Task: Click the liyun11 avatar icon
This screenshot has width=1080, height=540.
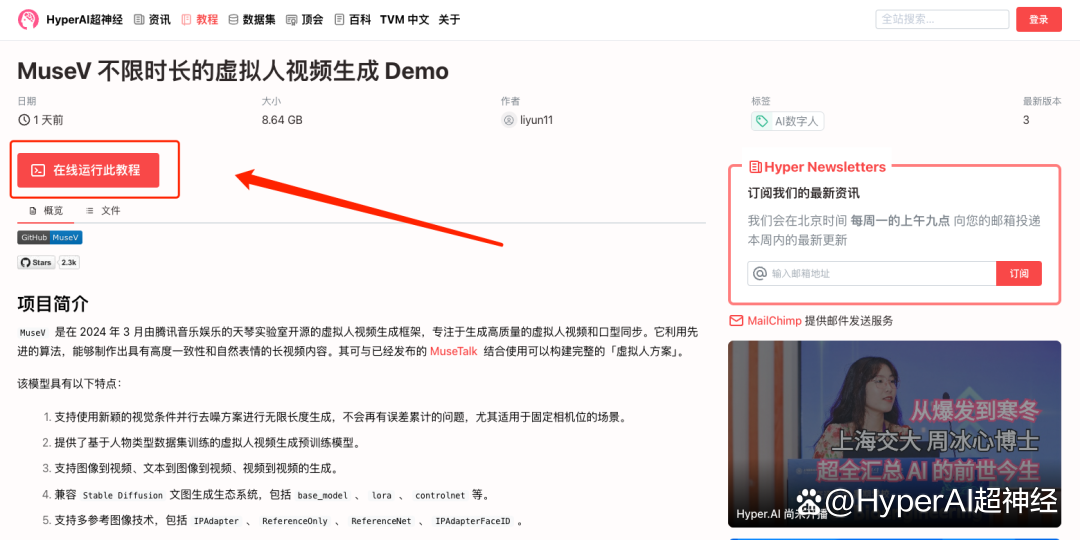Action: click(509, 121)
